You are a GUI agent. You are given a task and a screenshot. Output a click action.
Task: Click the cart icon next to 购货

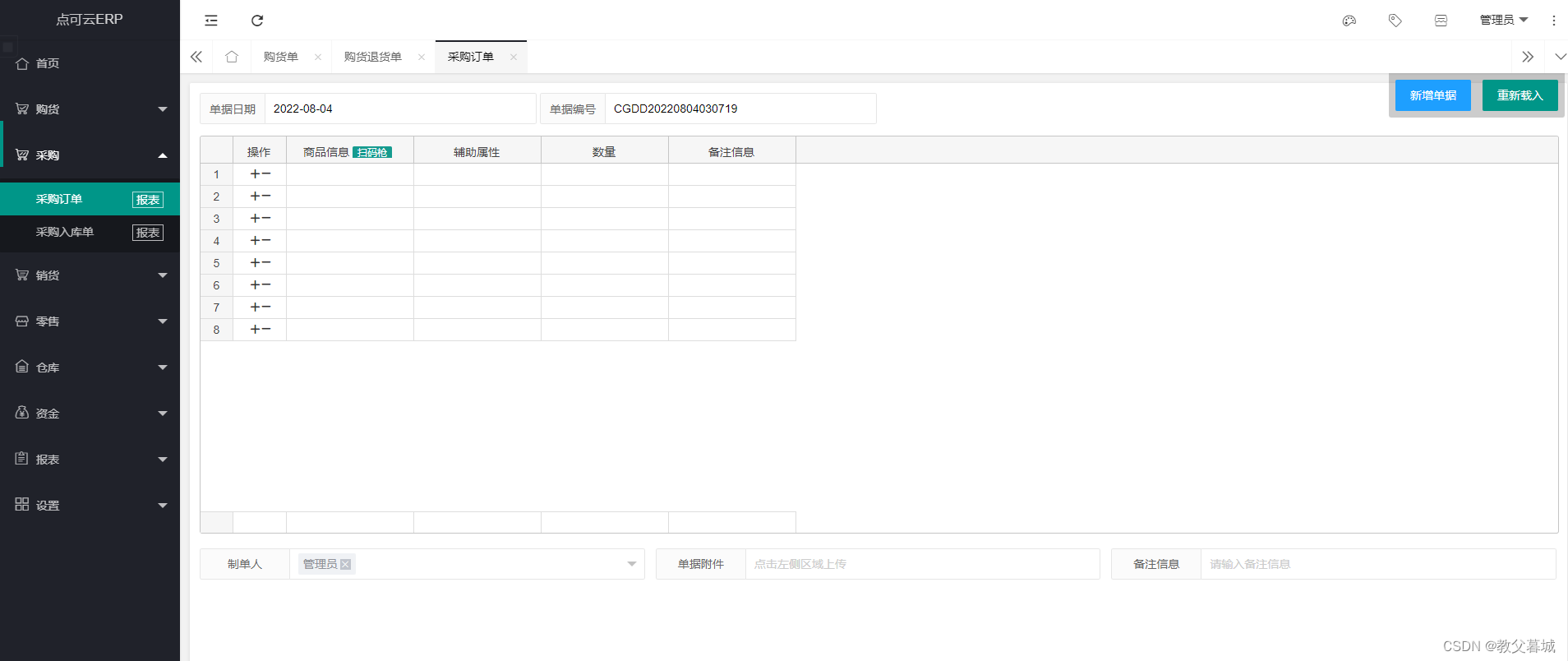point(22,109)
